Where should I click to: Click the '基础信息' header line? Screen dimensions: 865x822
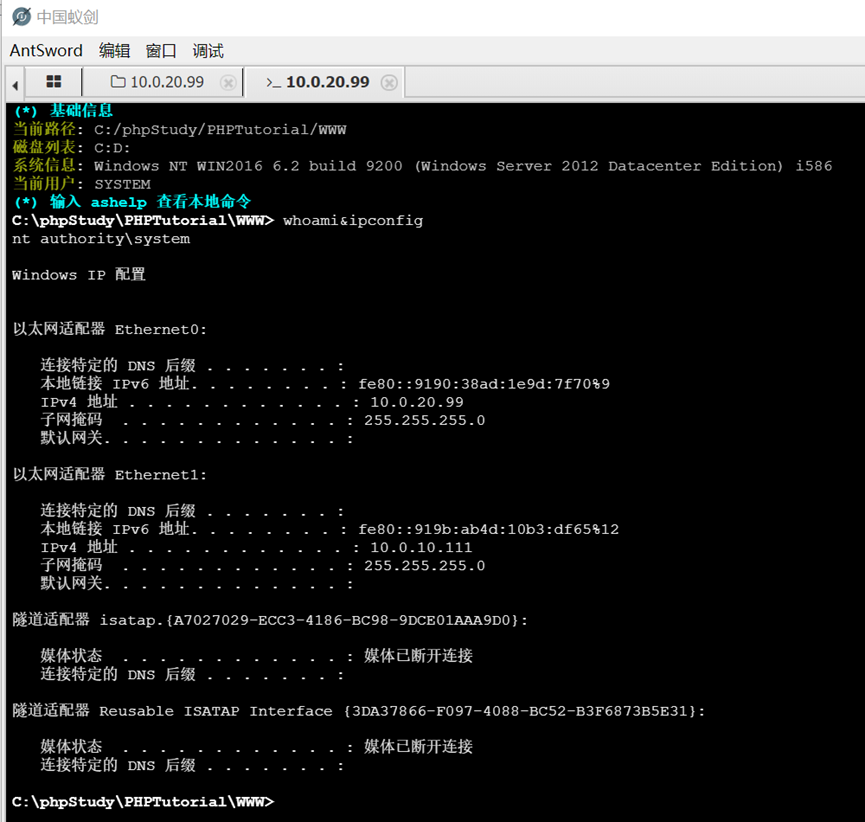(63, 110)
